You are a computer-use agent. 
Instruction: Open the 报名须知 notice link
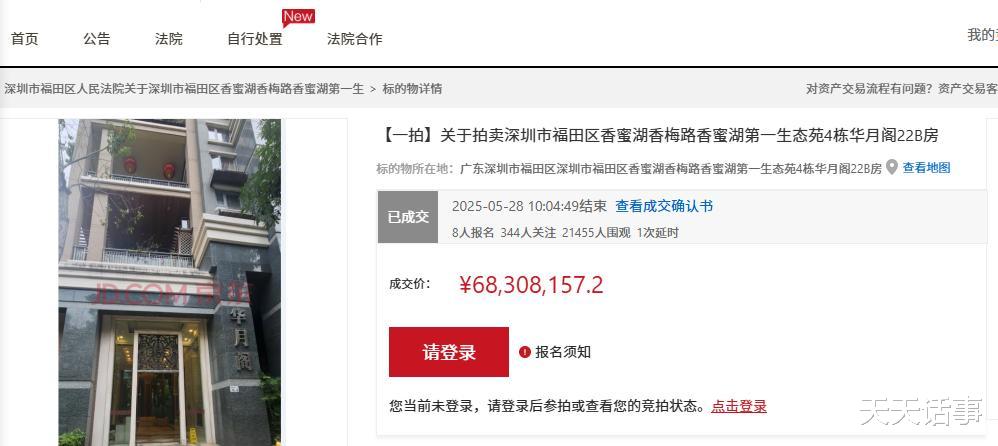563,352
